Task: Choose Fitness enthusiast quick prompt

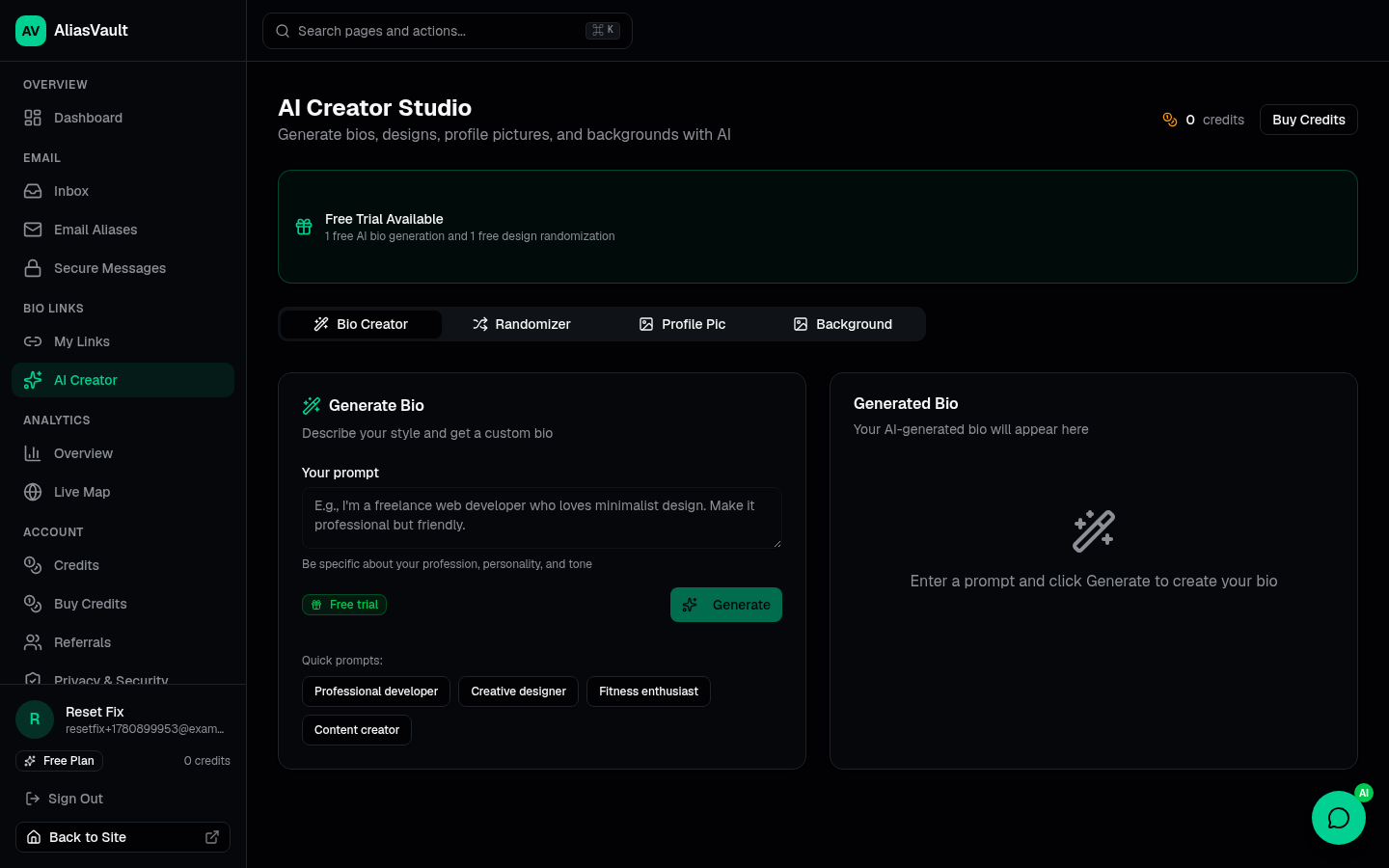Action: tap(648, 692)
